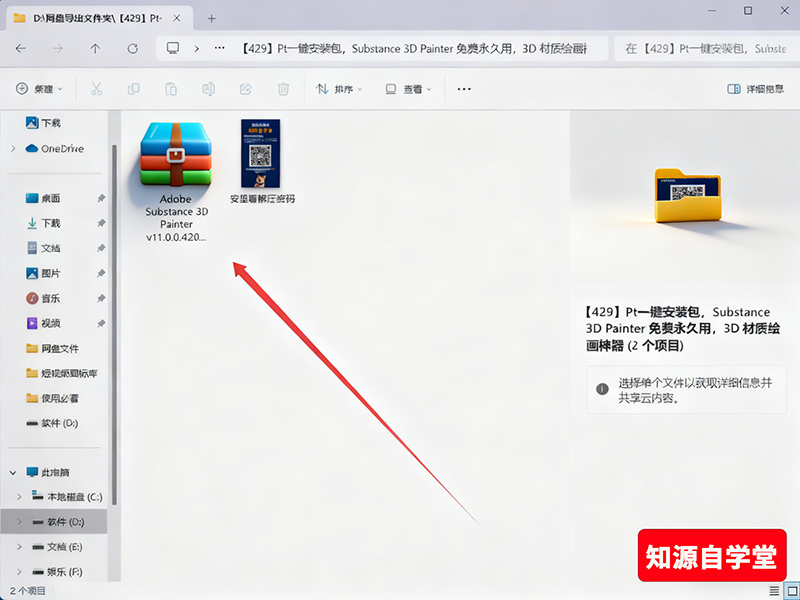The width and height of the screenshot is (800, 600).
Task: Toggle the 详细信息 details pane
Action: tap(755, 89)
